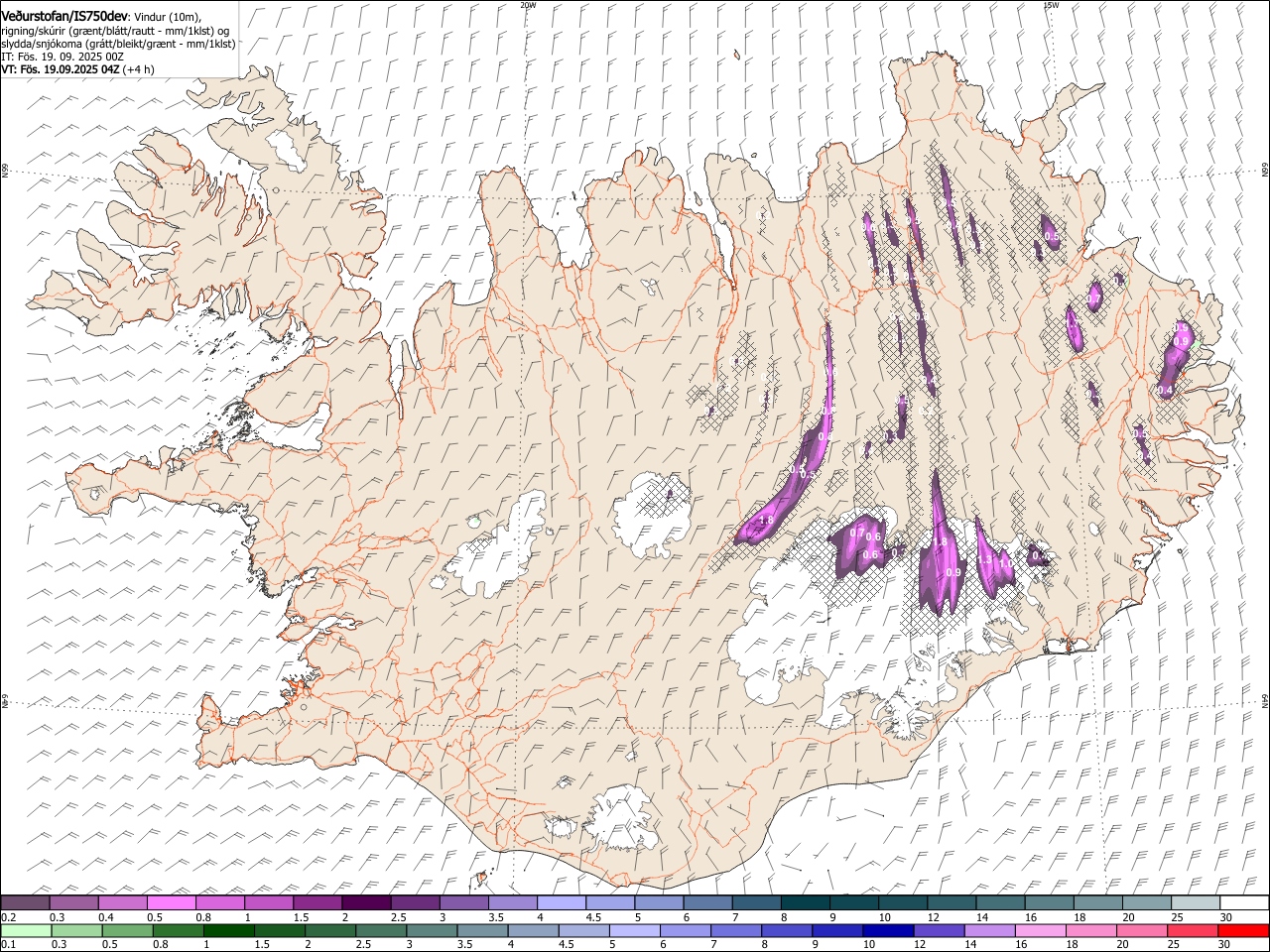Select lower legend swatch between 5 and 6
1270x952 pixels.
pyautogui.click(x=635, y=930)
